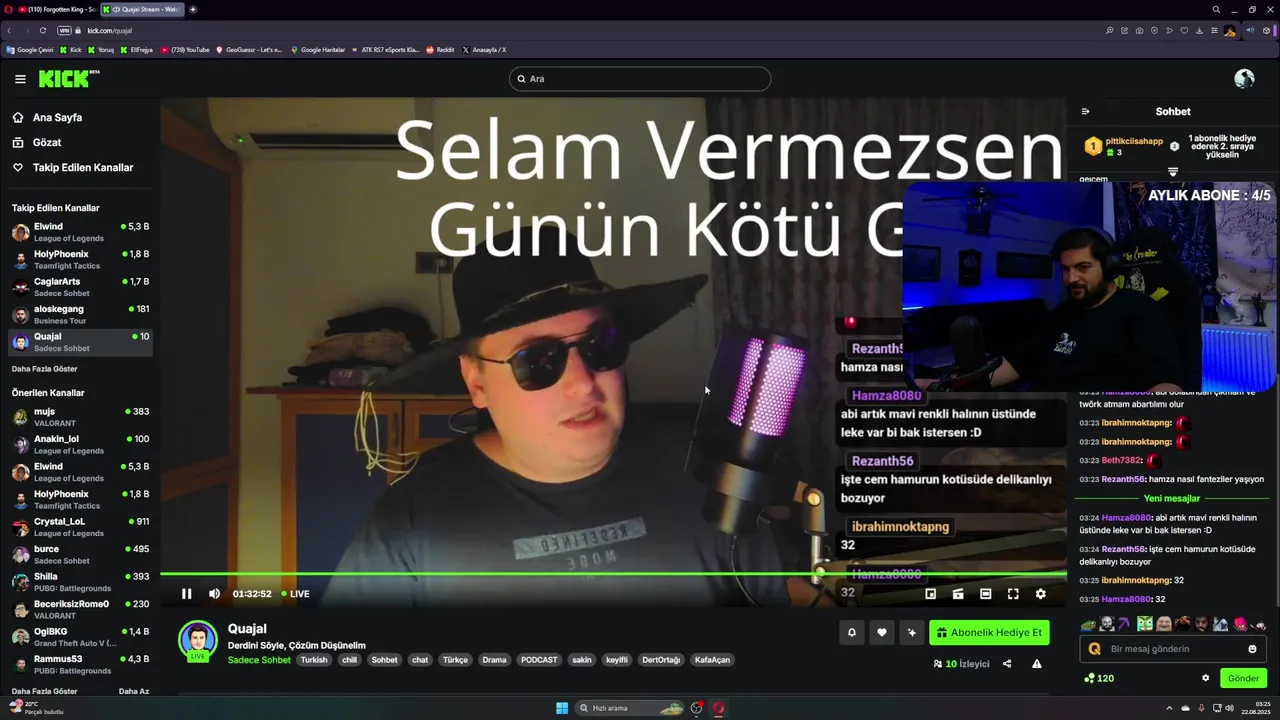The height and width of the screenshot is (720, 1280).
Task: Click the Quajal streamer avatar
Action: pyautogui.click(x=198, y=640)
